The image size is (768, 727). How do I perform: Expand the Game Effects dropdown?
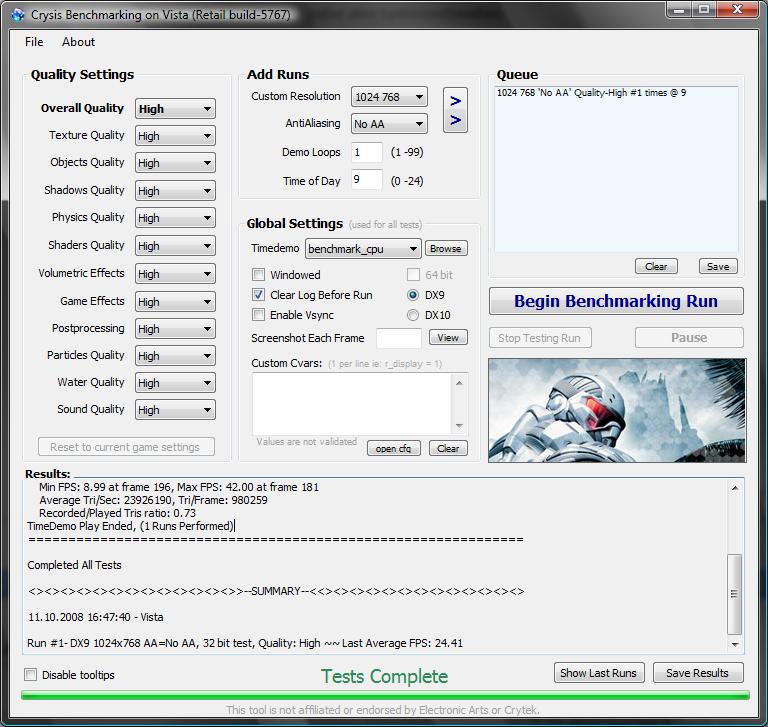coord(175,301)
